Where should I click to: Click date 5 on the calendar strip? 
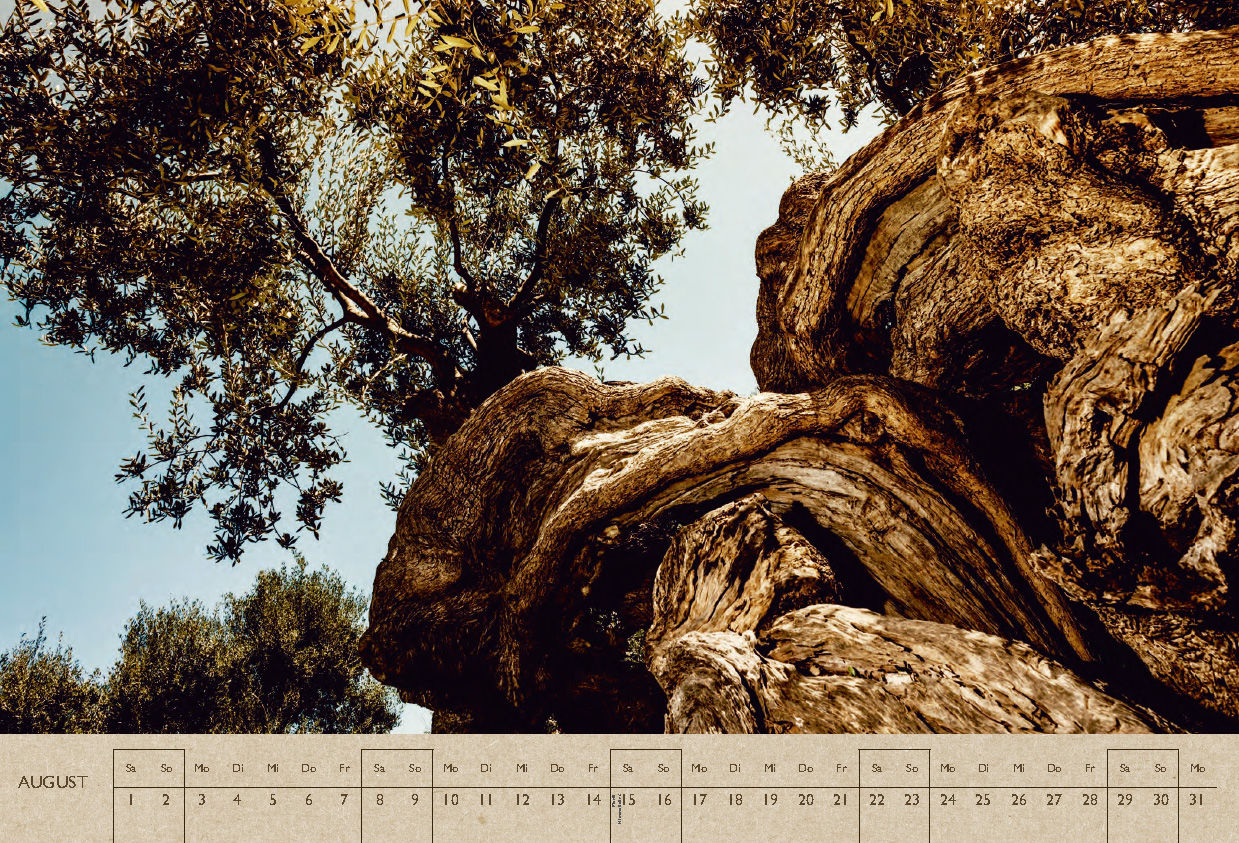point(272,800)
